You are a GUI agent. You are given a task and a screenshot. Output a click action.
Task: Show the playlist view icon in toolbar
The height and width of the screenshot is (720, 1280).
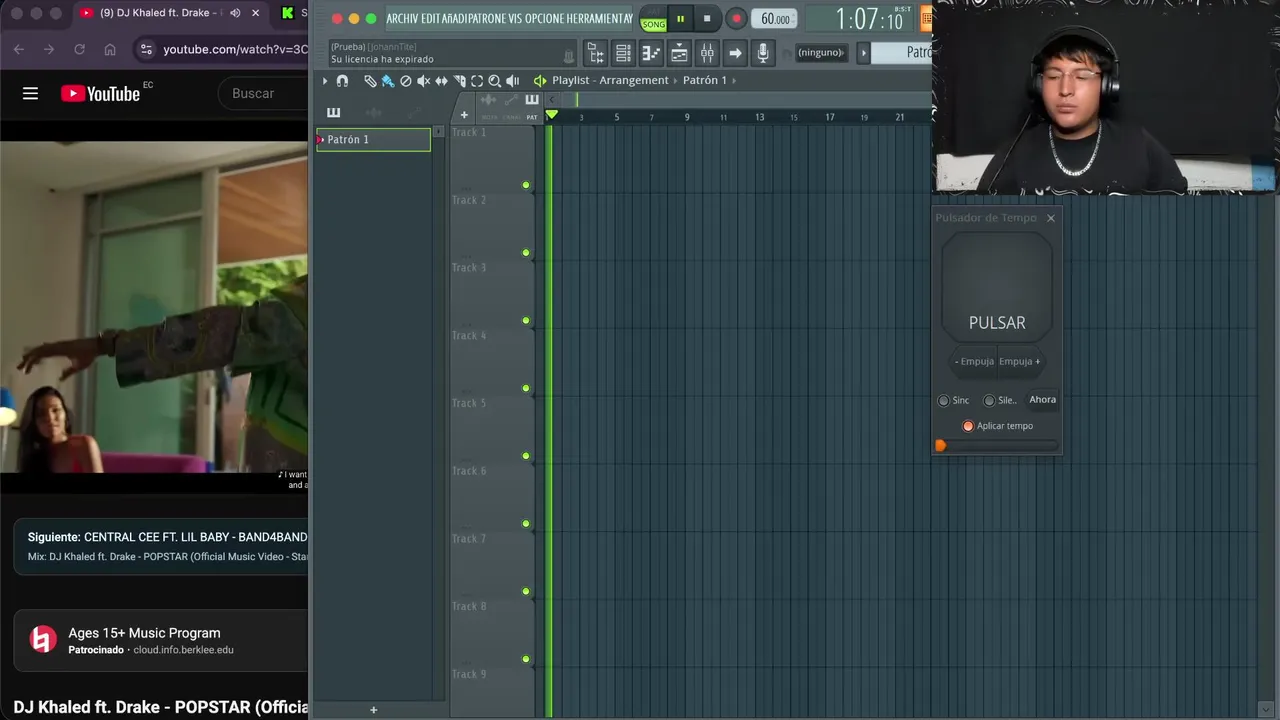click(x=679, y=53)
